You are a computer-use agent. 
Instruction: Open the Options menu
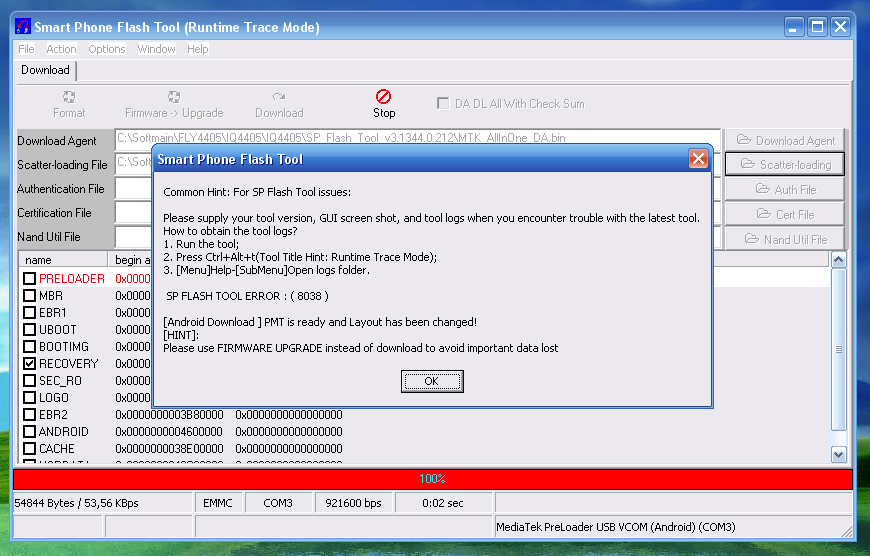(107, 49)
